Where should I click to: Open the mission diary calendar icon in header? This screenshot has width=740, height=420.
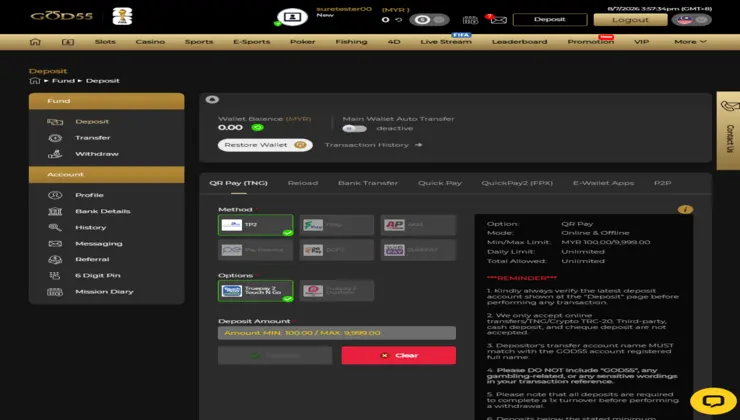[x=470, y=20]
